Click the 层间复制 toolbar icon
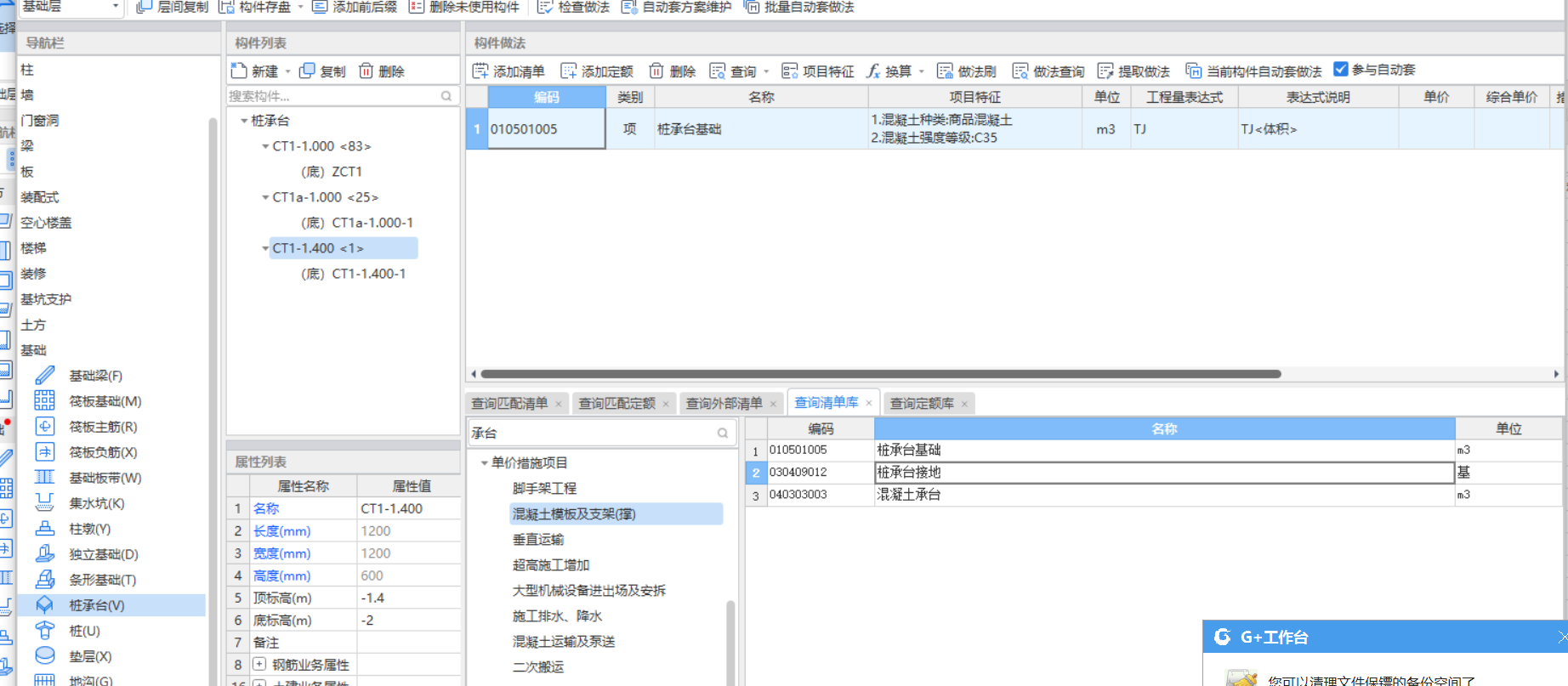The width and height of the screenshot is (1568, 686). click(x=144, y=7)
